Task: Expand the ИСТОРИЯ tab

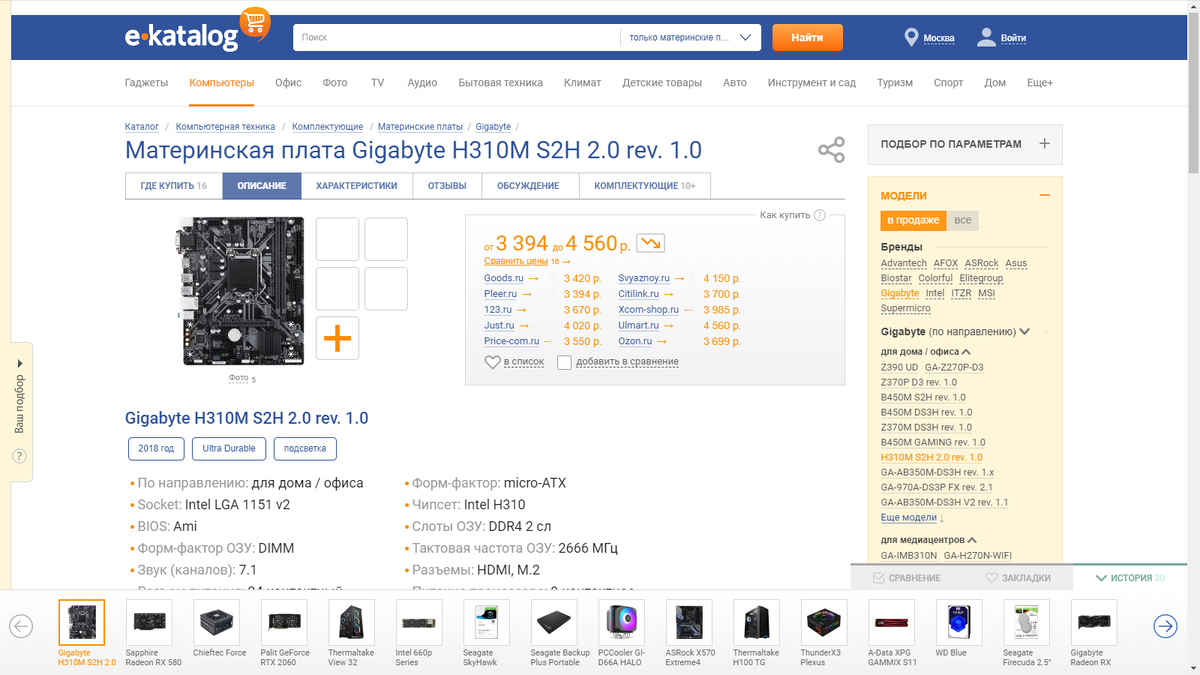Action: (x=1130, y=578)
